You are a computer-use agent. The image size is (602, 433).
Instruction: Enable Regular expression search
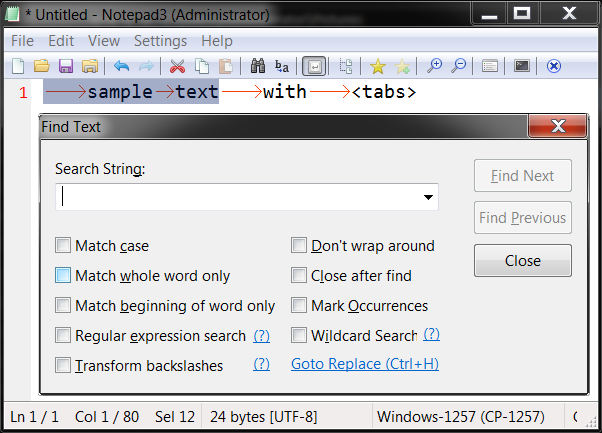(63, 335)
